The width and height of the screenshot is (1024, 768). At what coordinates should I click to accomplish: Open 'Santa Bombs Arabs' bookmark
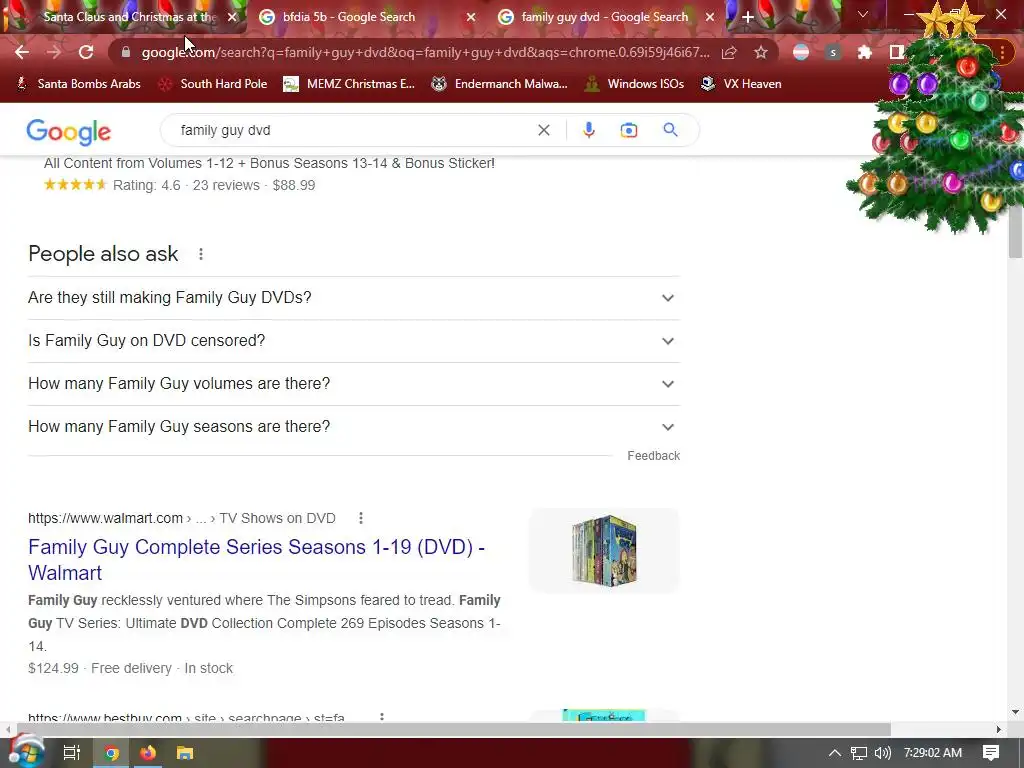click(x=78, y=84)
